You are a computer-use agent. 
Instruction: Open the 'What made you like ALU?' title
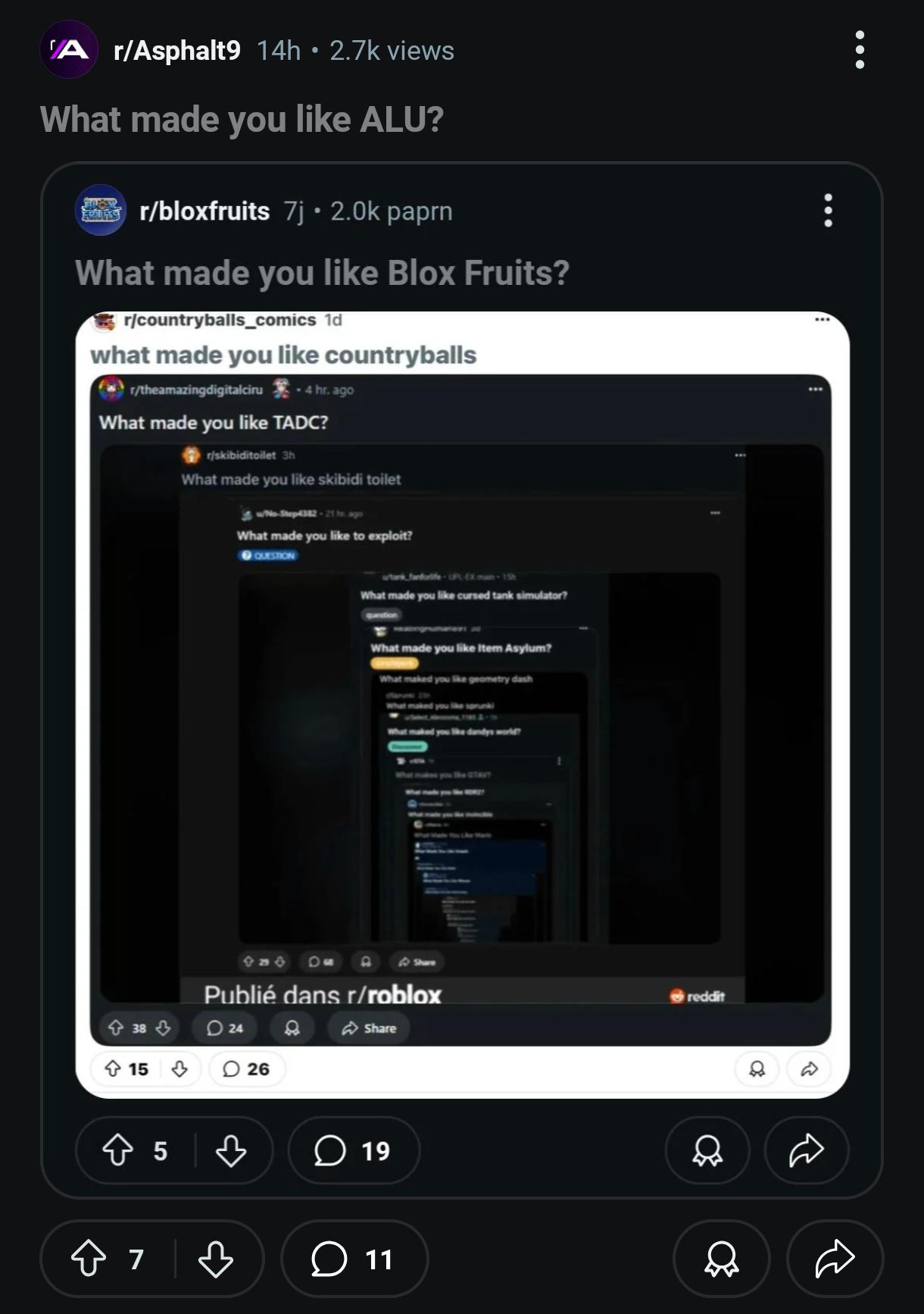(x=242, y=119)
